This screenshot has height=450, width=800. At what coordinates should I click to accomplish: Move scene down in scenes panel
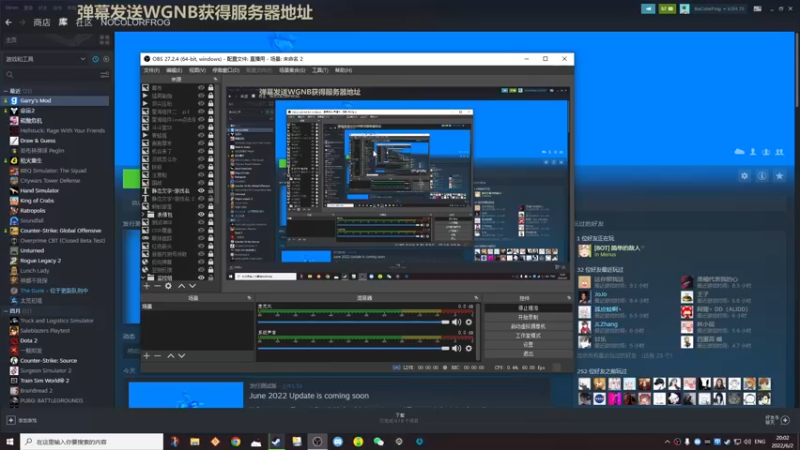pos(182,356)
